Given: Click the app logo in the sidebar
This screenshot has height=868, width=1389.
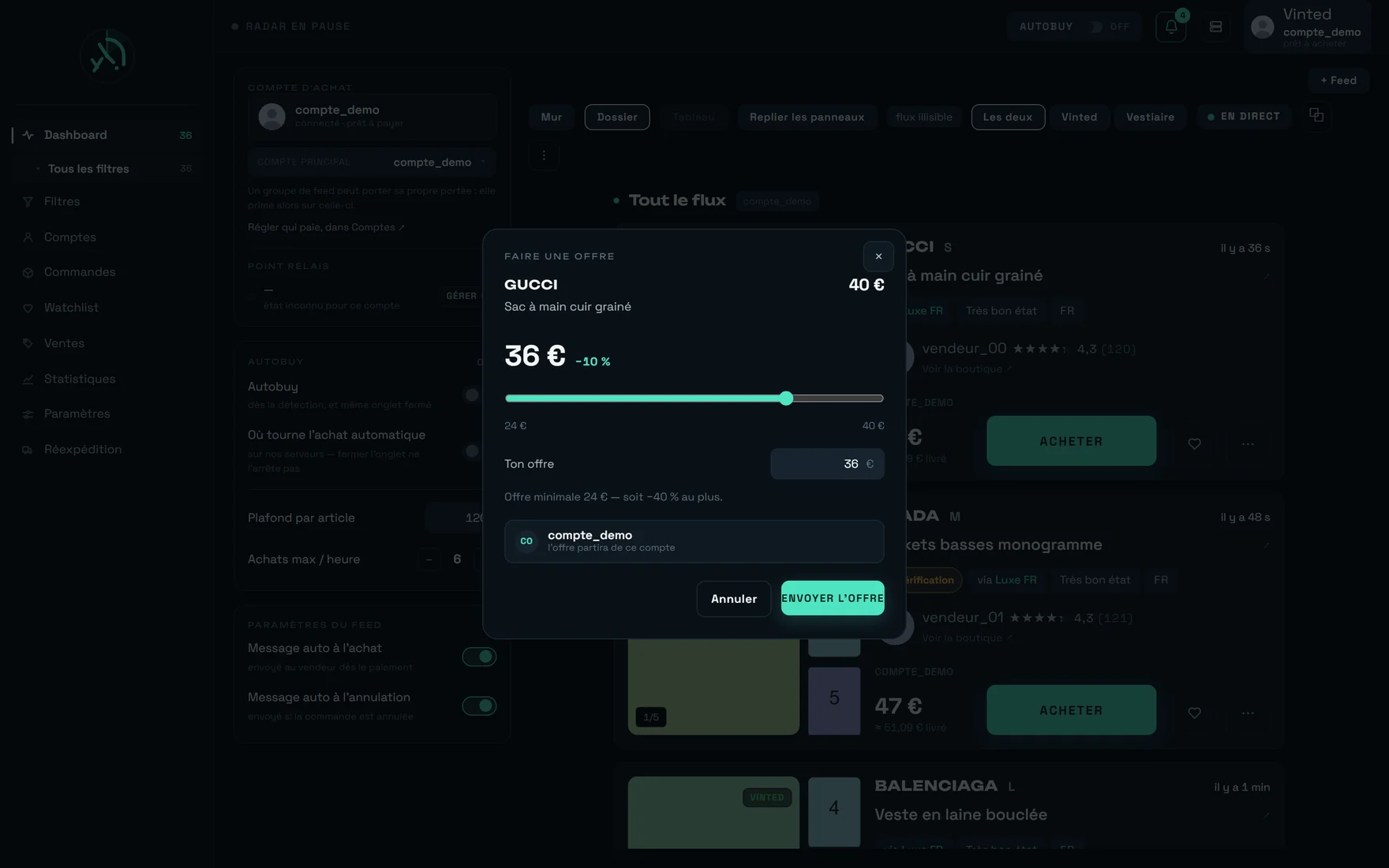Looking at the screenshot, I should [107, 55].
